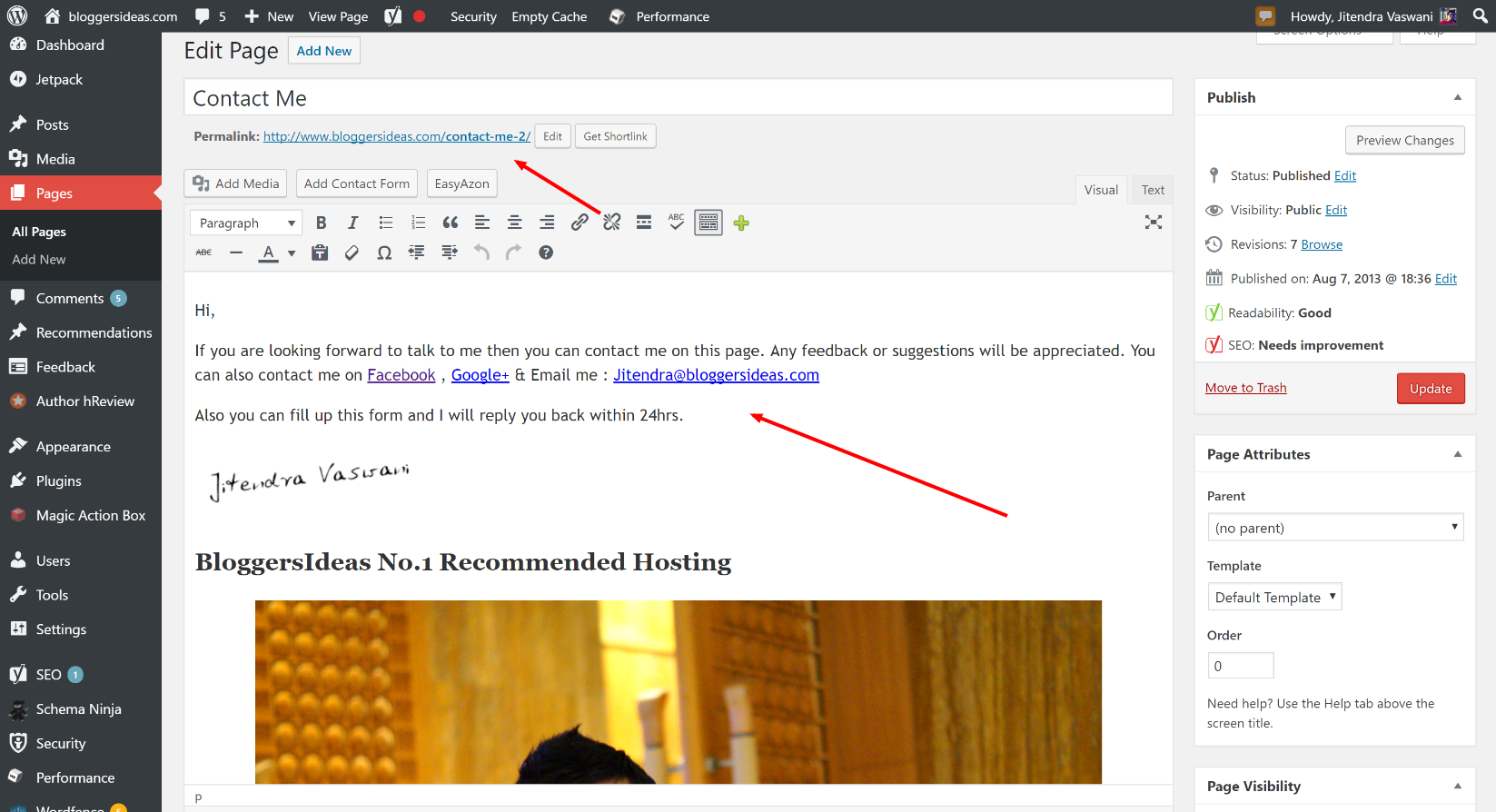This screenshot has width=1496, height=812.
Task: Click the Order input field
Action: click(x=1241, y=666)
